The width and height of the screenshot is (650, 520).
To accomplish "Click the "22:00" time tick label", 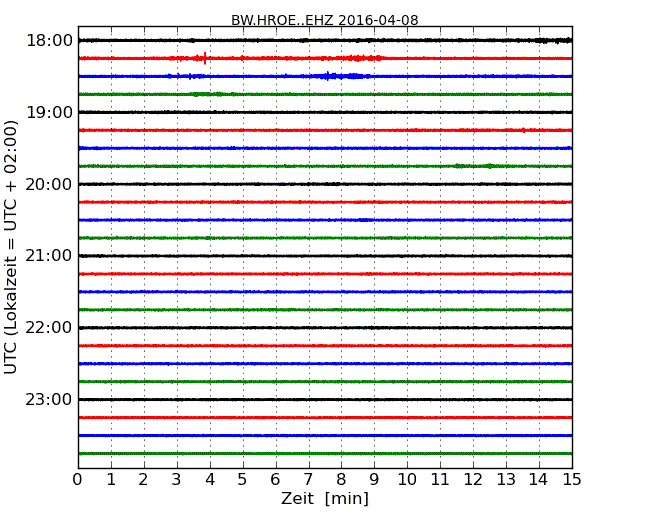I will (49, 328).
